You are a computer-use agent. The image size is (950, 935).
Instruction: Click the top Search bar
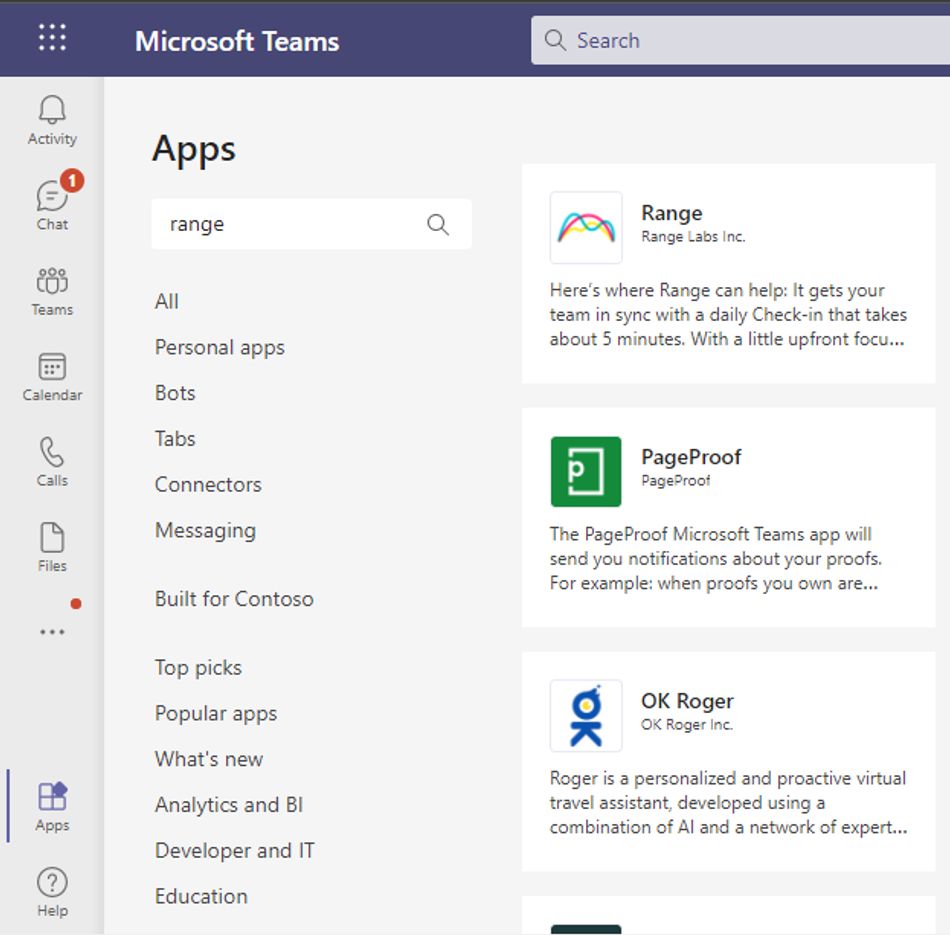pyautogui.click(x=740, y=40)
